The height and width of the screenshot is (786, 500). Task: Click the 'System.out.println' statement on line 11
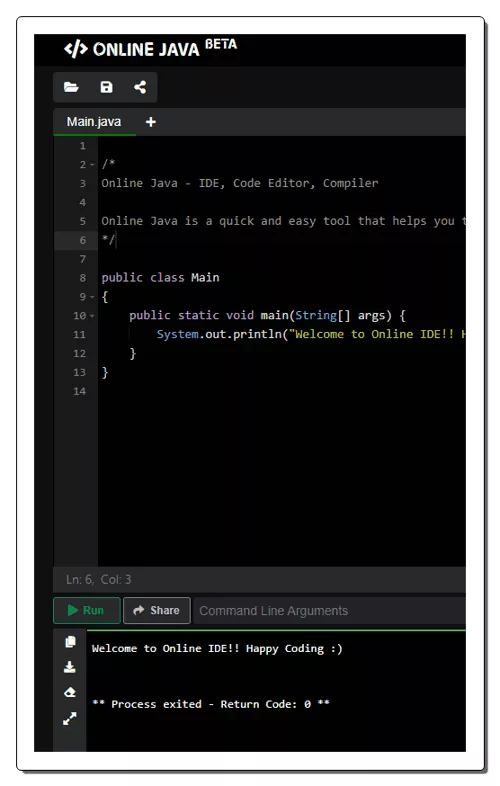tap(311, 334)
